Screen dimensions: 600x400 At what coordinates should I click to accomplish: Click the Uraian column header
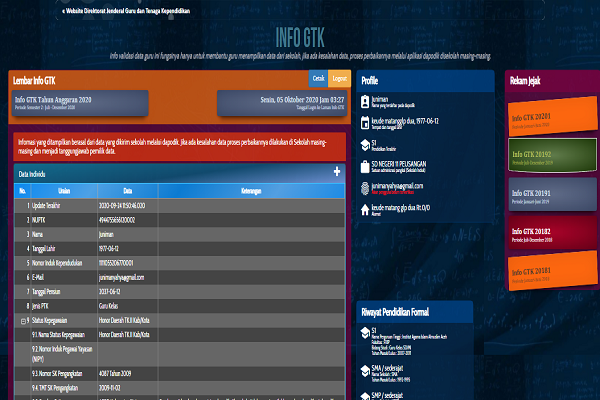point(64,191)
